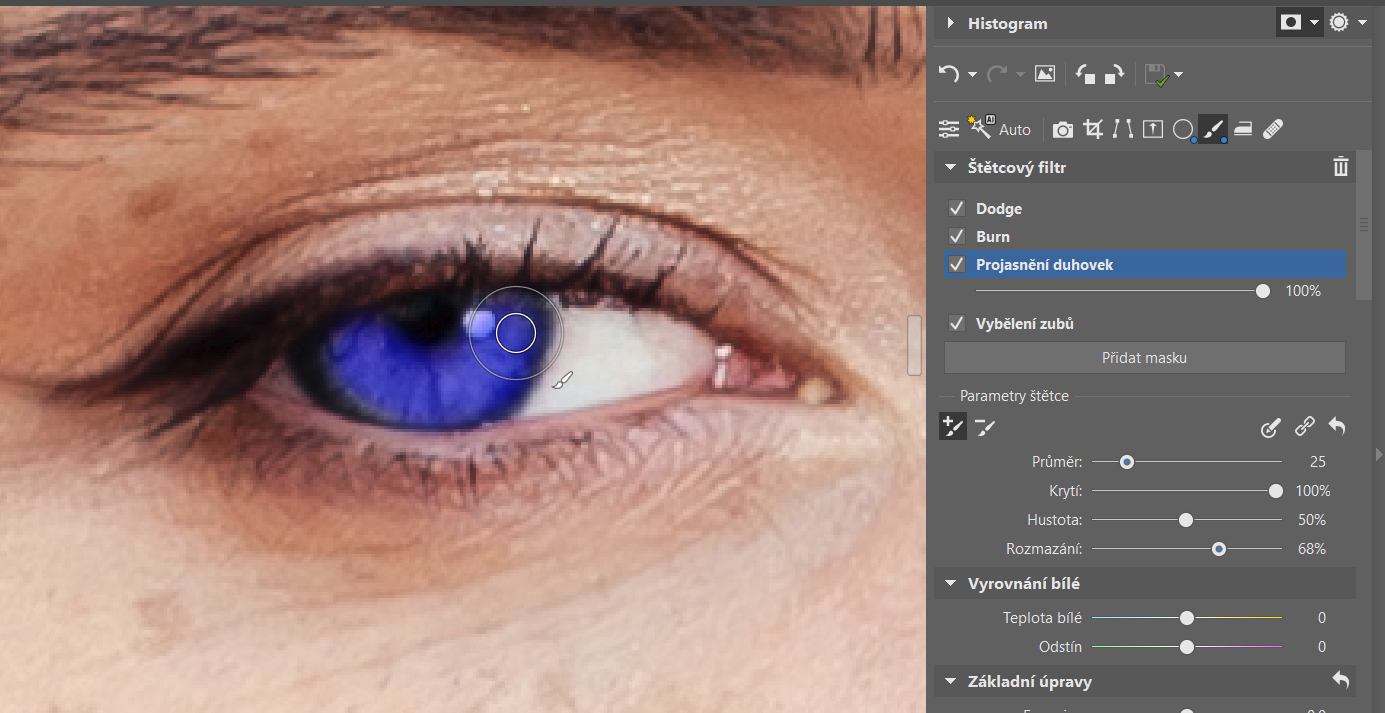Choose the Radial filter circle icon
1385x713 pixels.
[x=1183, y=129]
